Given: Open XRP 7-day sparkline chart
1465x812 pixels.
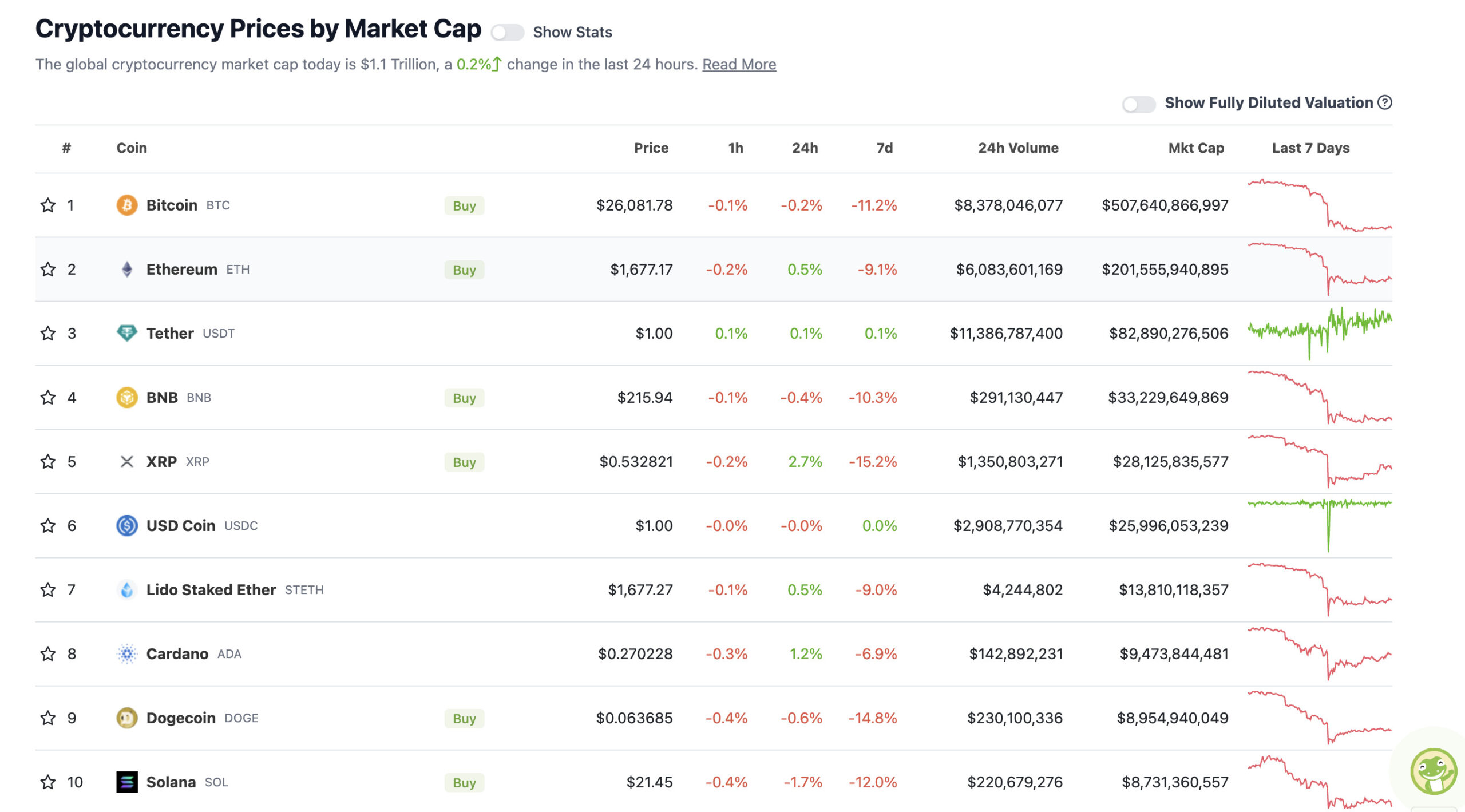Looking at the screenshot, I should [x=1320, y=461].
